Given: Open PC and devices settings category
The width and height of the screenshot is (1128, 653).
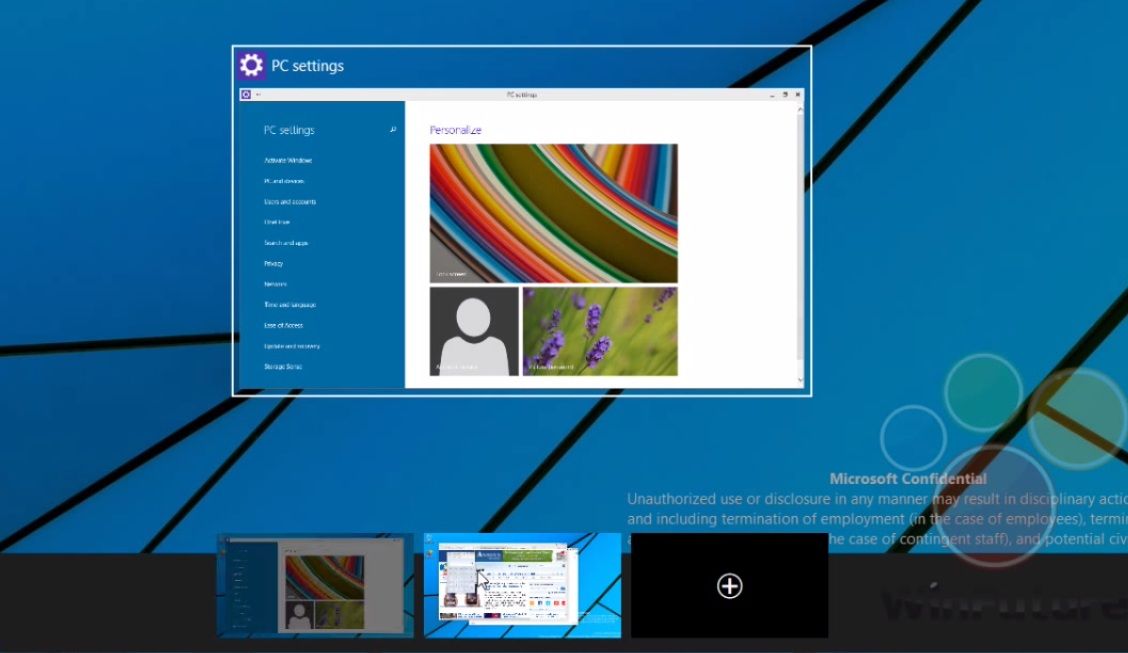Looking at the screenshot, I should click(x=284, y=181).
